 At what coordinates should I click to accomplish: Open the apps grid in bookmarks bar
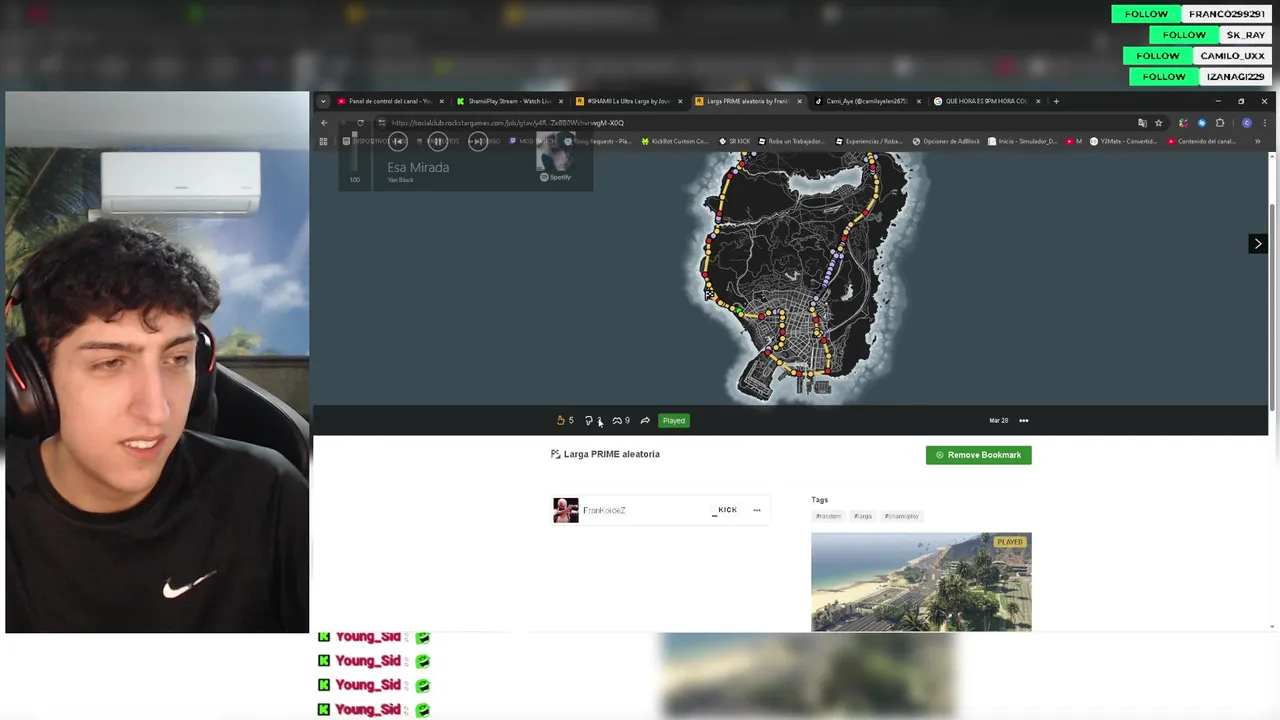(323, 141)
